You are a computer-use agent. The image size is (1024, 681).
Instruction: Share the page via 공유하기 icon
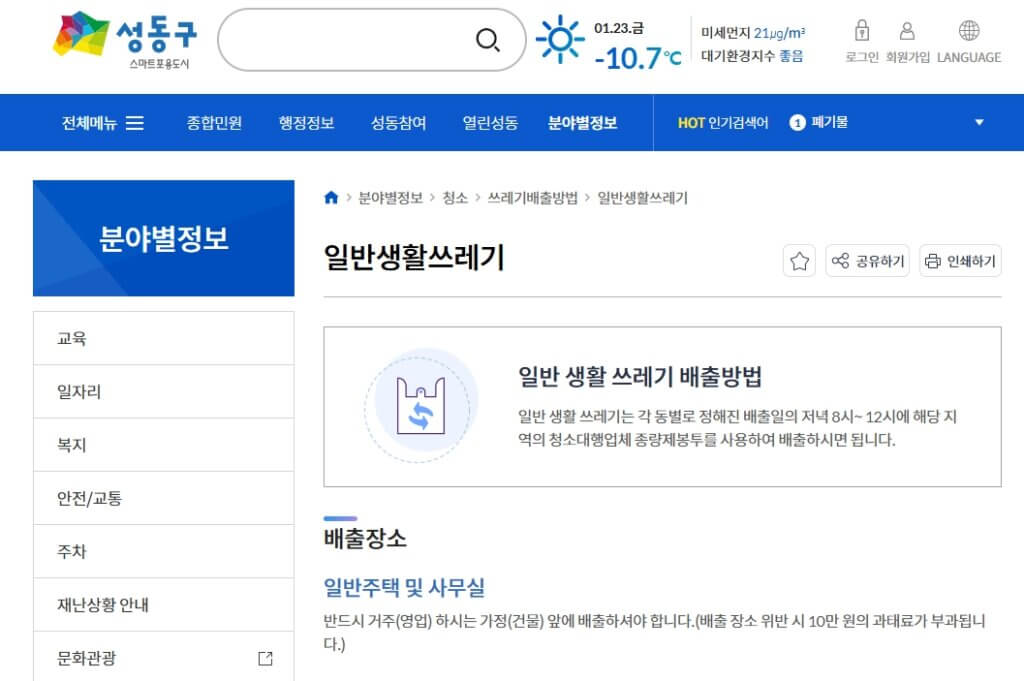tap(866, 260)
